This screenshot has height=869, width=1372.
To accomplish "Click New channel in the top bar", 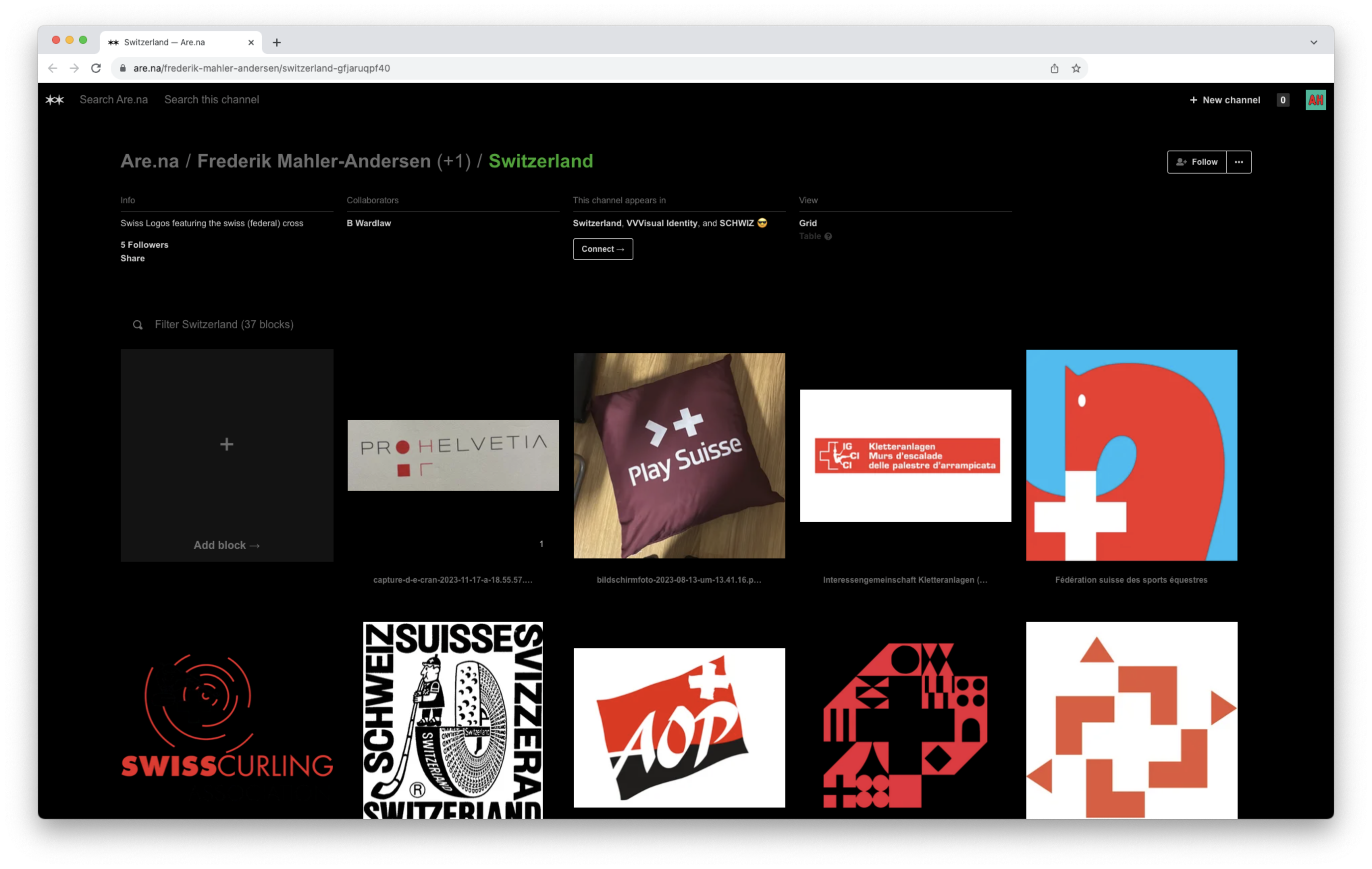I will tap(1225, 100).
